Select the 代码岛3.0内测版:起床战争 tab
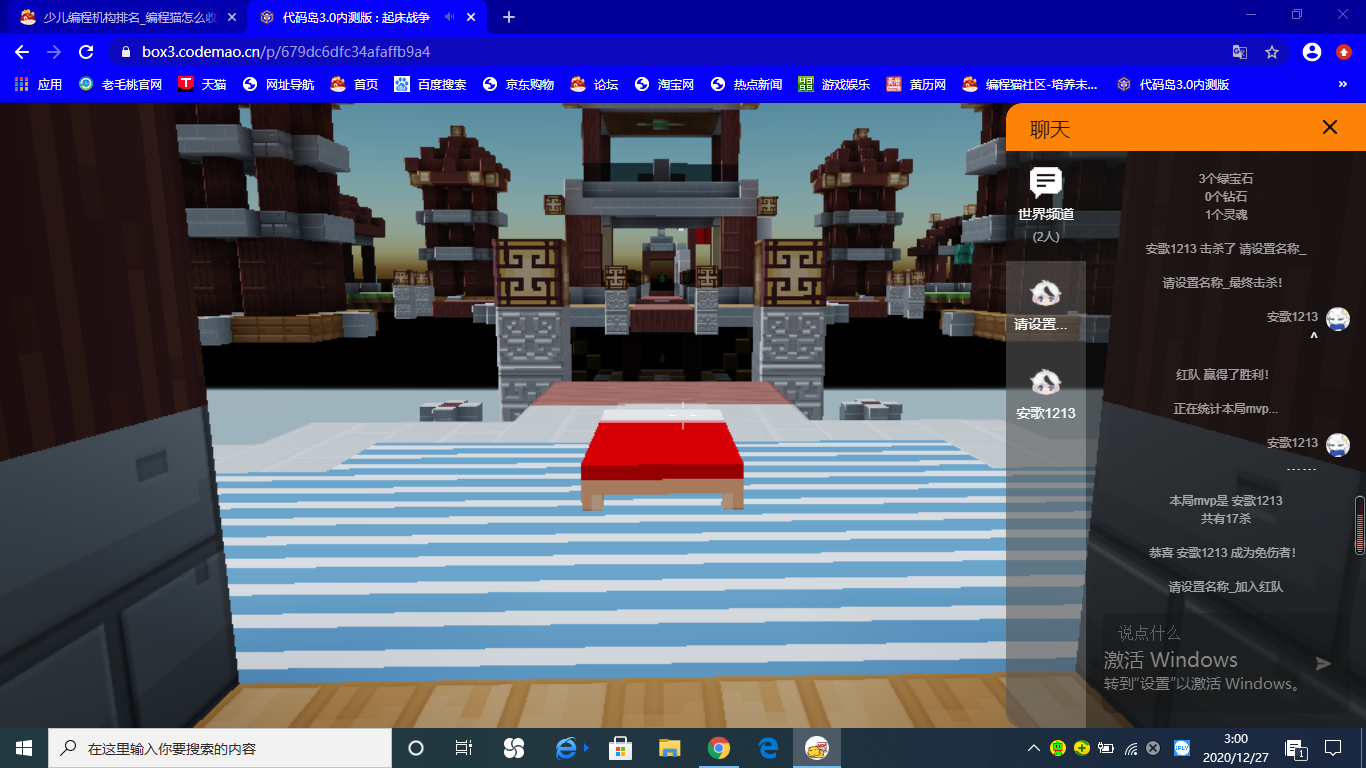1366x768 pixels. tap(358, 17)
